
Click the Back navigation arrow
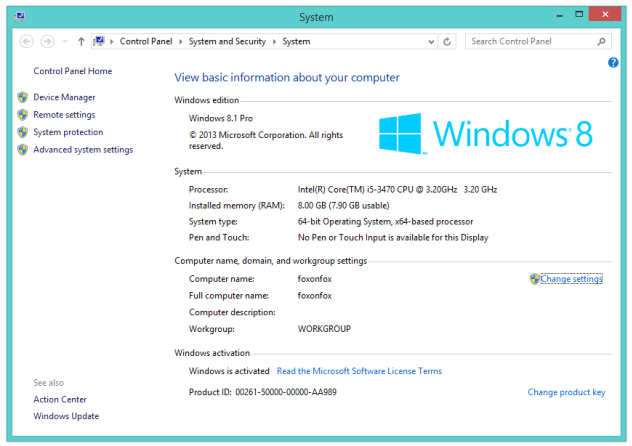27,41
